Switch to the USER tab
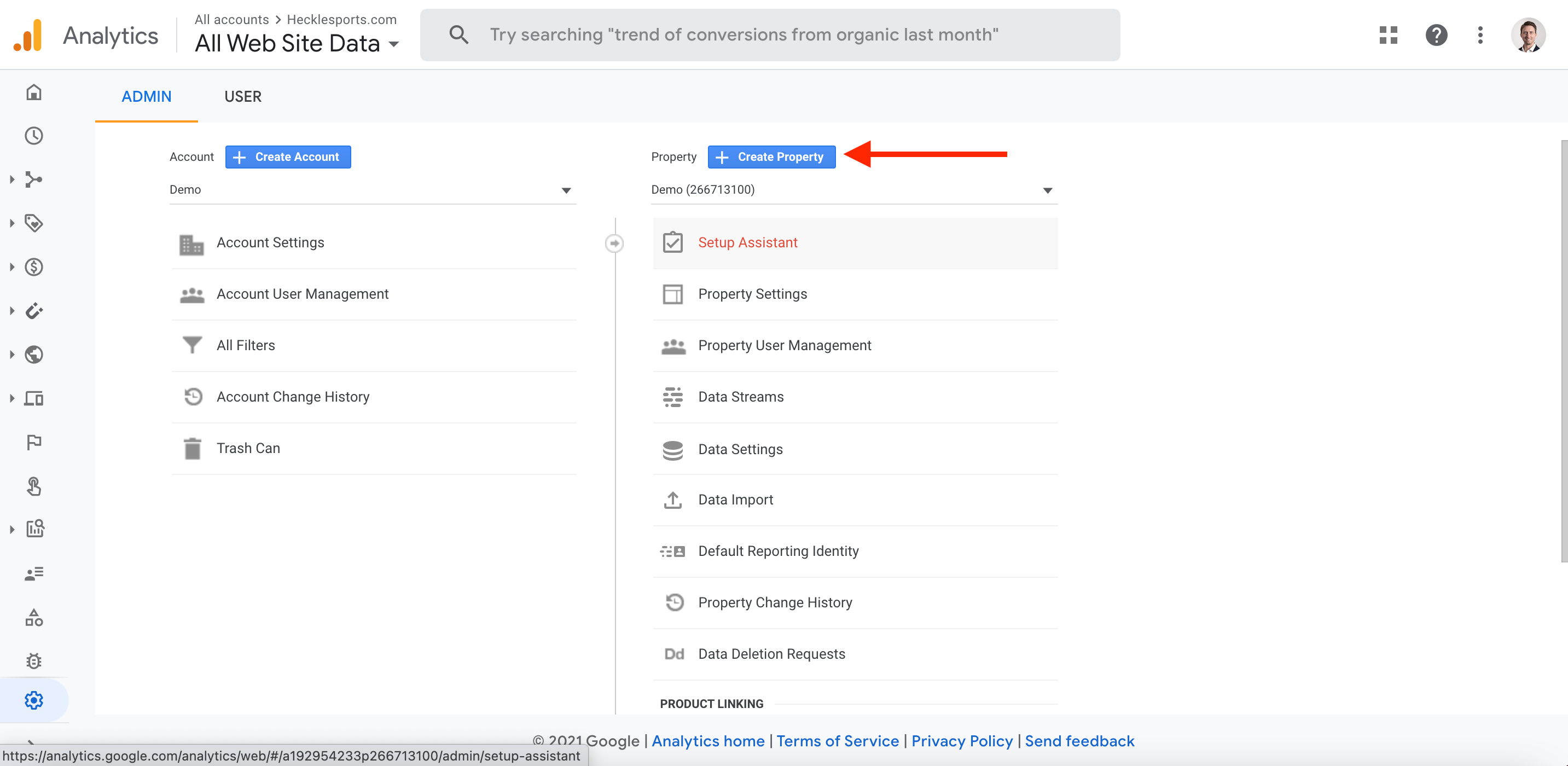The height and width of the screenshot is (766, 1568). [243, 97]
